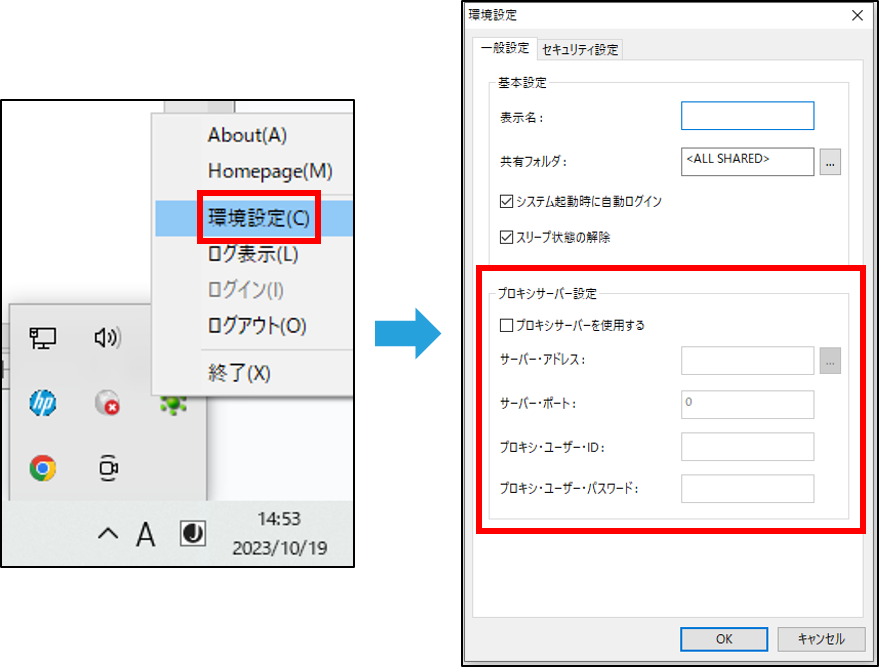The width and height of the screenshot is (879, 667).
Task: Click the ... button beside server address
Action: (x=830, y=361)
